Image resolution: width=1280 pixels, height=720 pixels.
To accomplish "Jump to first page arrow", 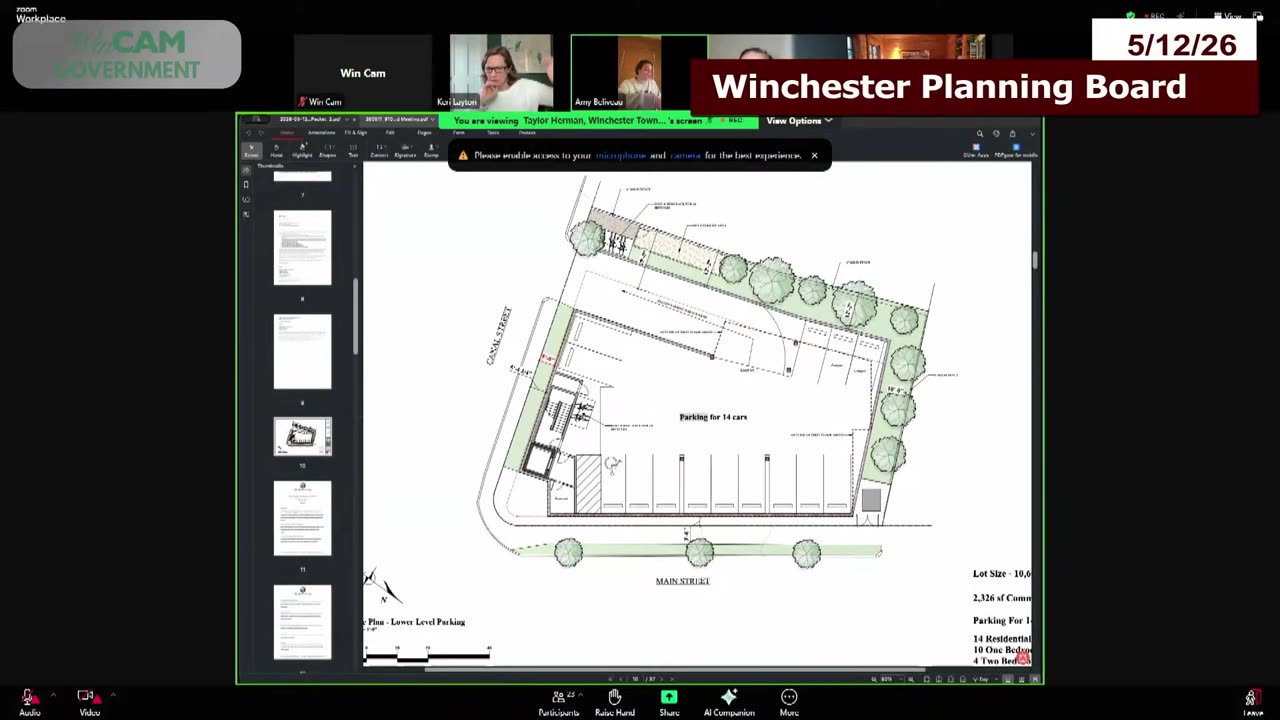I will 610,679.
